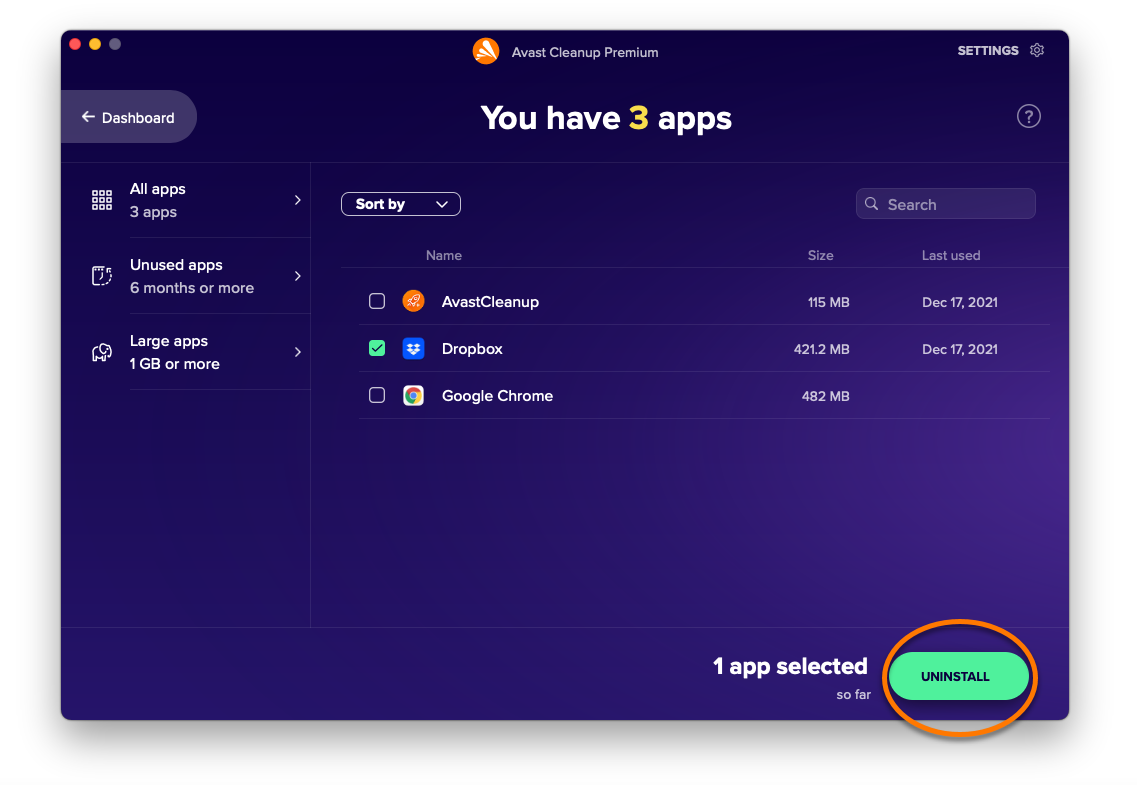Click the Google Chrome app icon
1137x785 pixels.
point(413,396)
